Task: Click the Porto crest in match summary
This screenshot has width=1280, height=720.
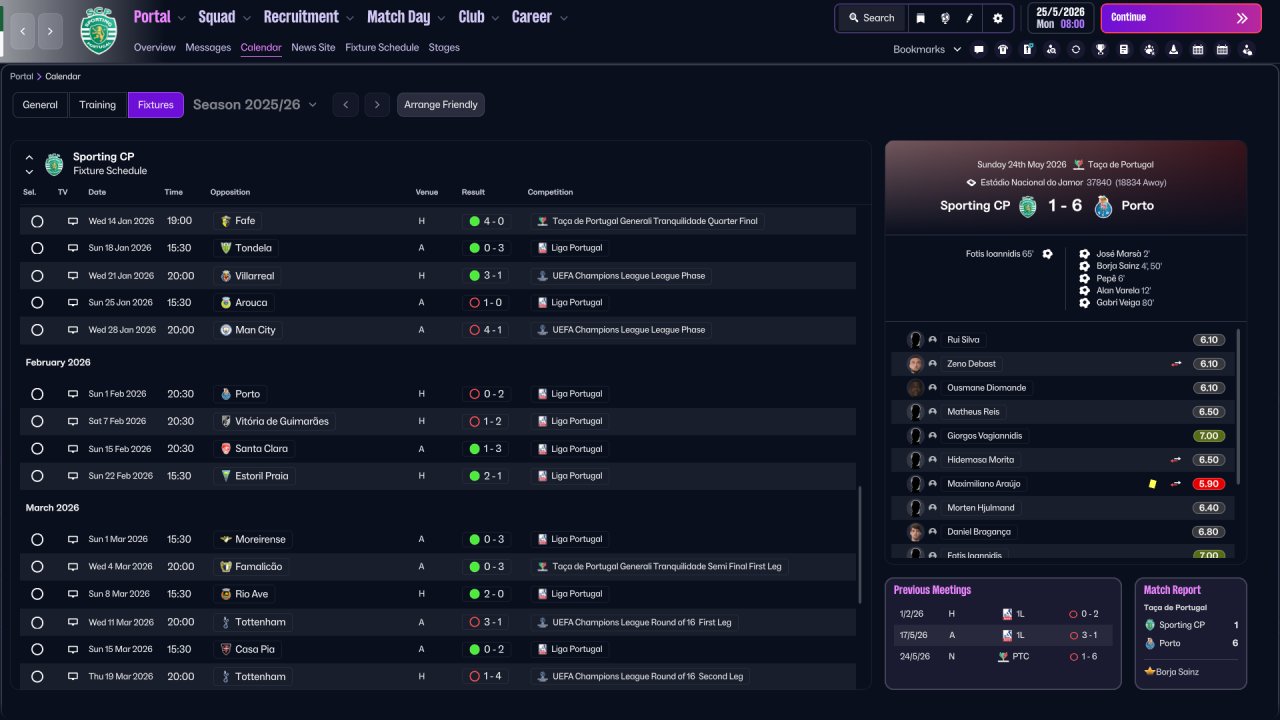Action: [x=1104, y=206]
